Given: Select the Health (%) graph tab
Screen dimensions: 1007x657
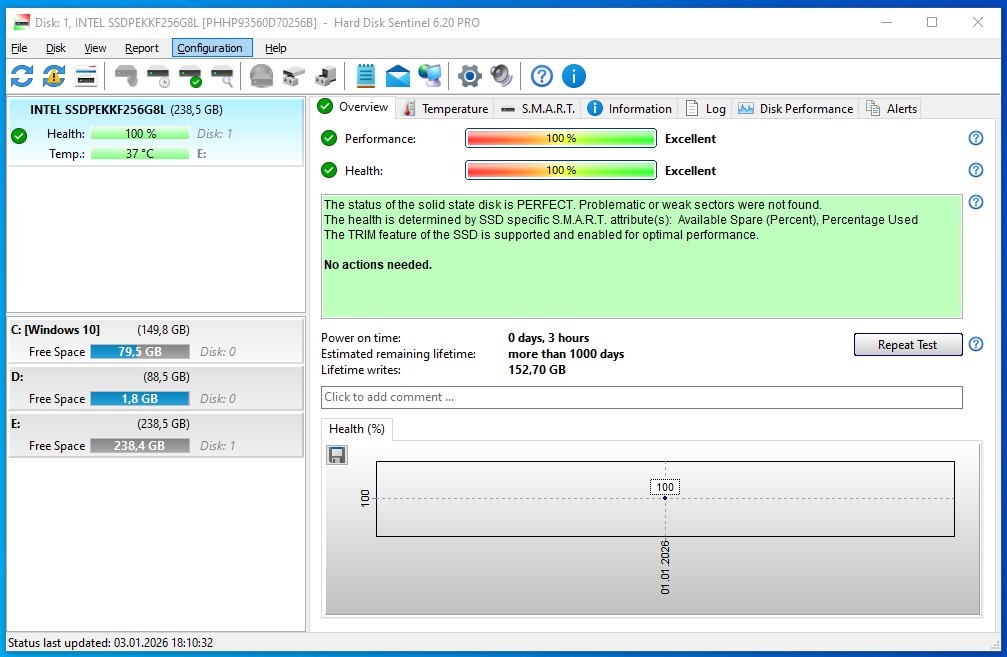Looking at the screenshot, I should pyautogui.click(x=357, y=429).
